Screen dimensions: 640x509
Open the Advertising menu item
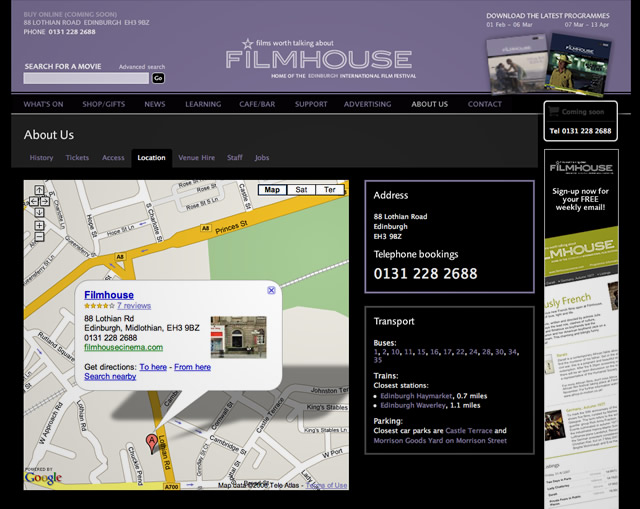(x=367, y=104)
